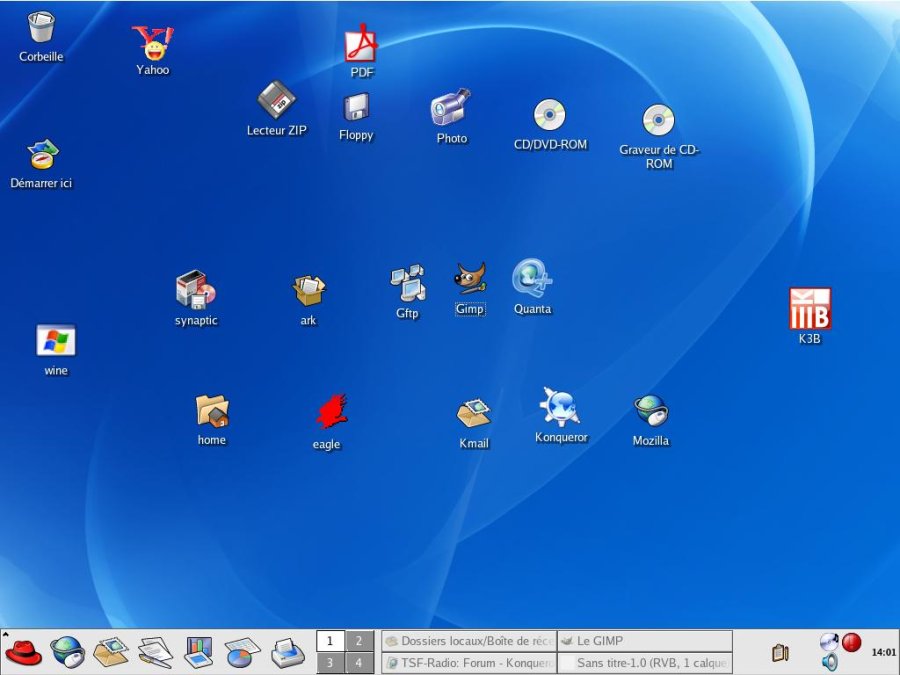Launch the spreadsheet pie-chart panel icon
This screenshot has width=900, height=675.
(x=242, y=653)
